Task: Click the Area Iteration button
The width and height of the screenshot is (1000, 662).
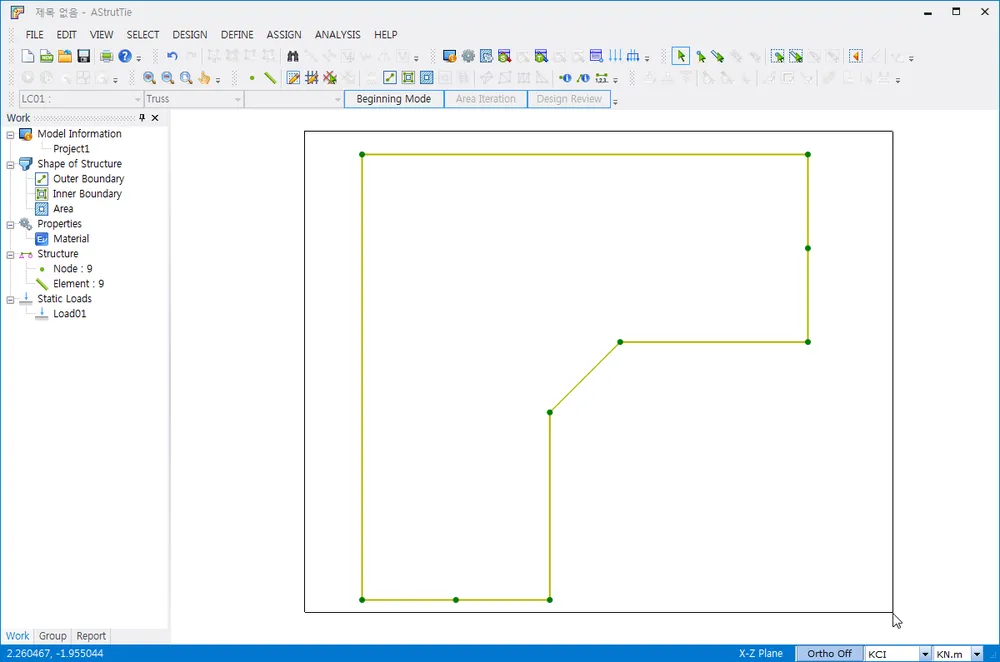Action: pos(485,99)
